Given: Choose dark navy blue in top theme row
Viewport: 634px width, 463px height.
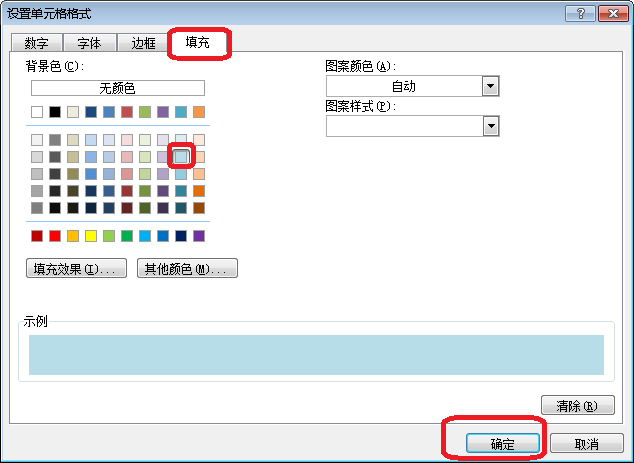Looking at the screenshot, I should 91,112.
